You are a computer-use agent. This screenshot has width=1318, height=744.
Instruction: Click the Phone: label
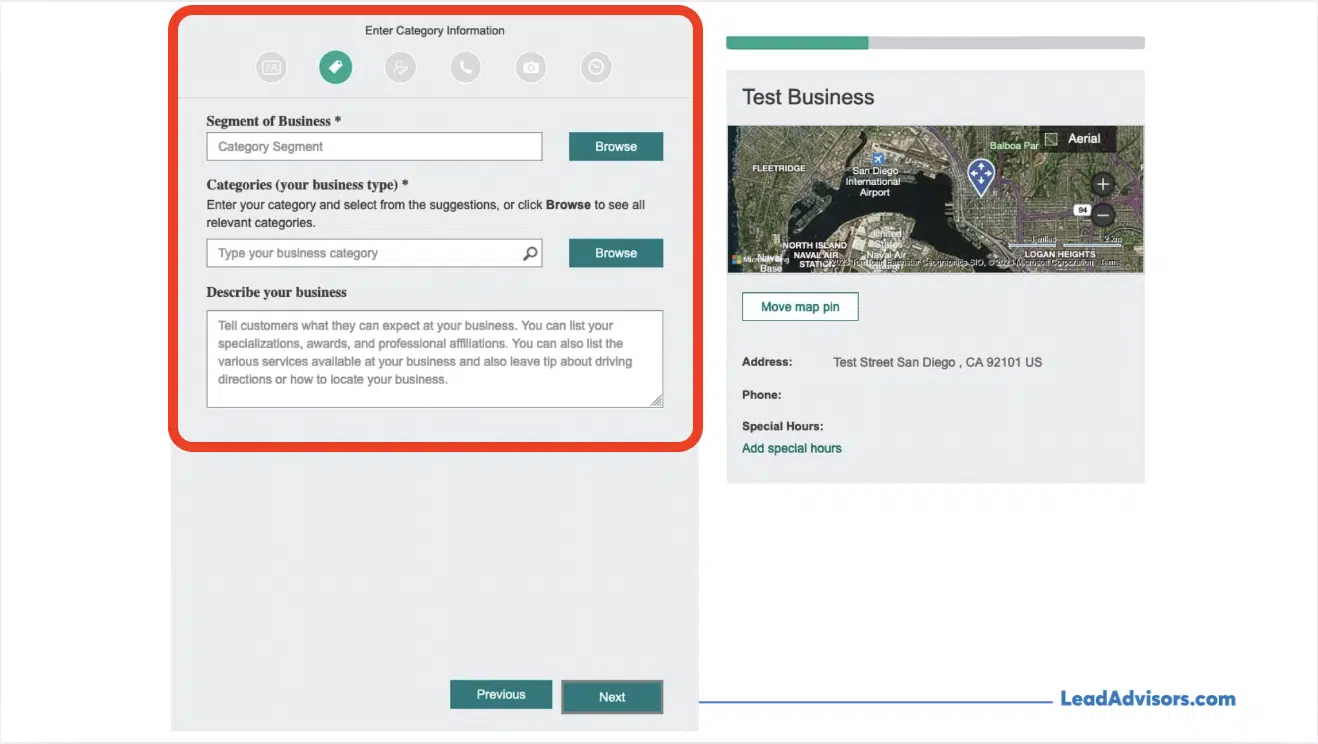point(762,395)
